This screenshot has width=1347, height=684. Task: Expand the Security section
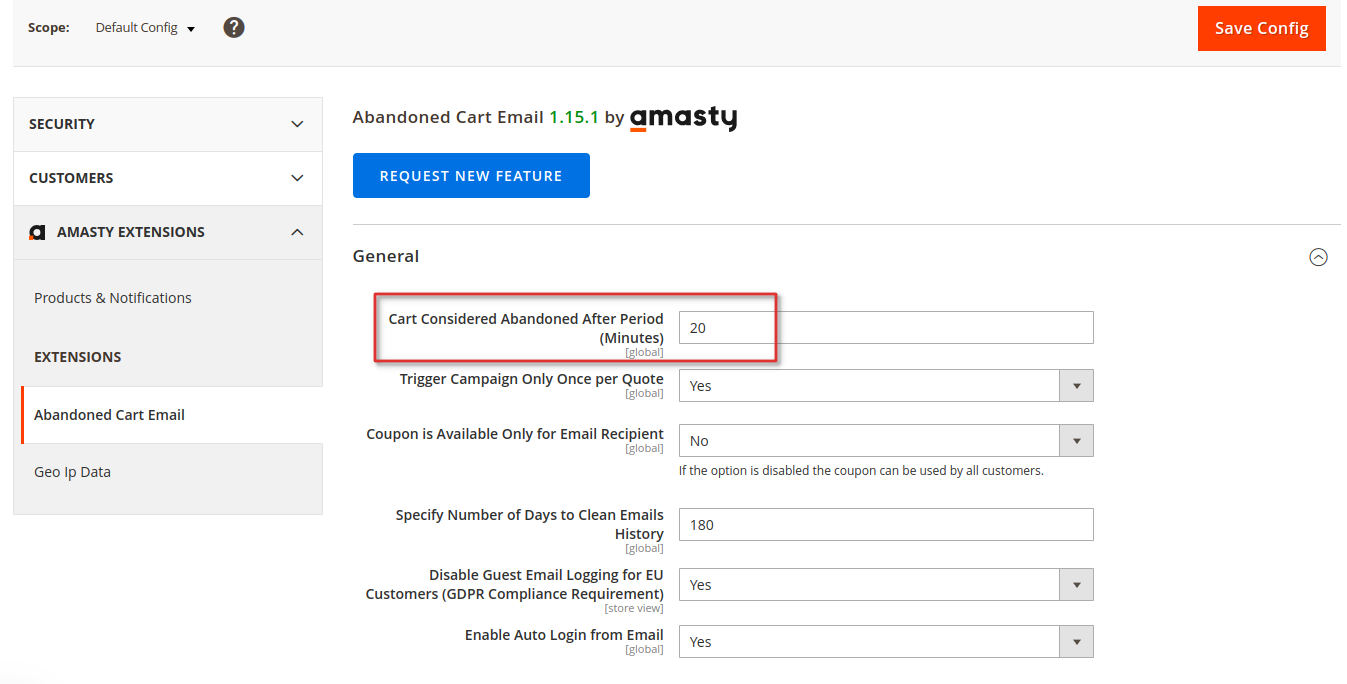pyautogui.click(x=168, y=124)
